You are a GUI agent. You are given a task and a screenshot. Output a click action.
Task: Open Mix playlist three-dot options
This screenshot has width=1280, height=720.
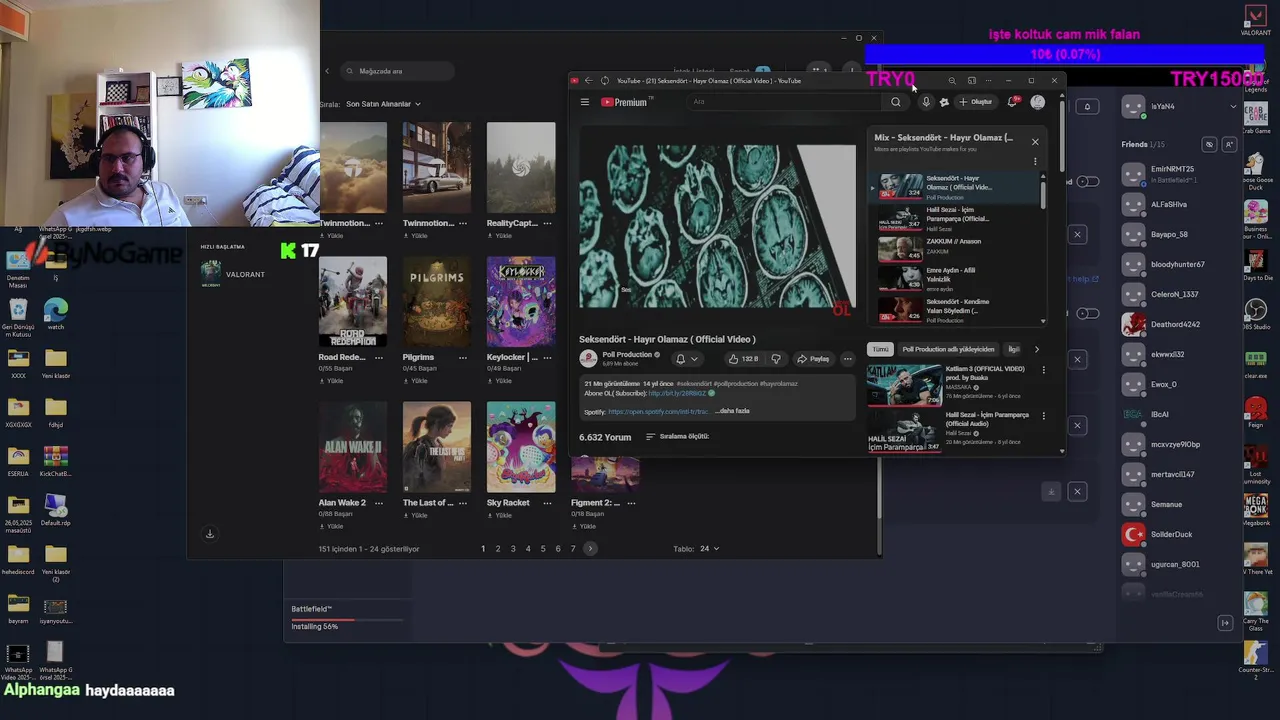(1035, 161)
